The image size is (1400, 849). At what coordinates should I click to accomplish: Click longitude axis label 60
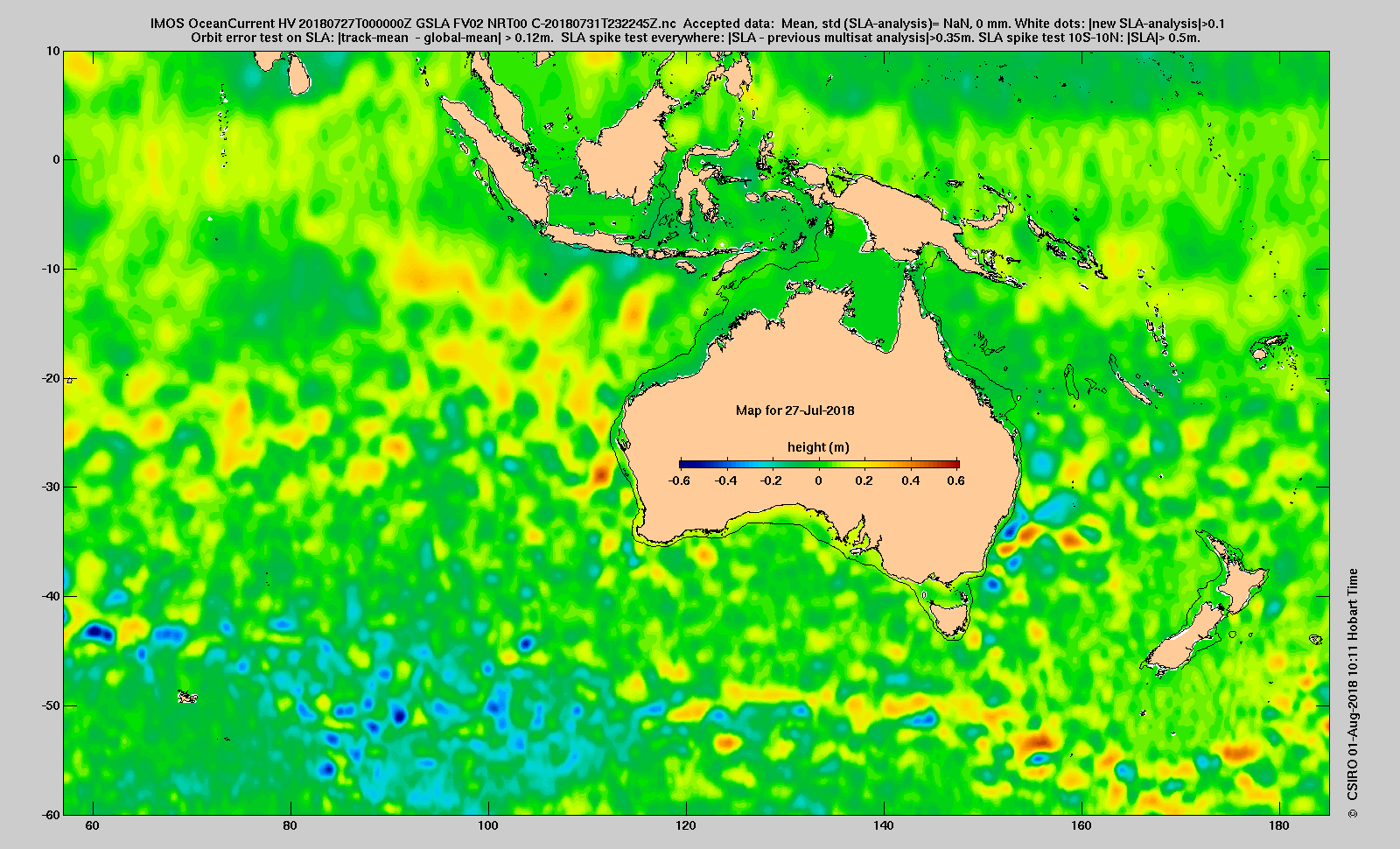[92, 825]
